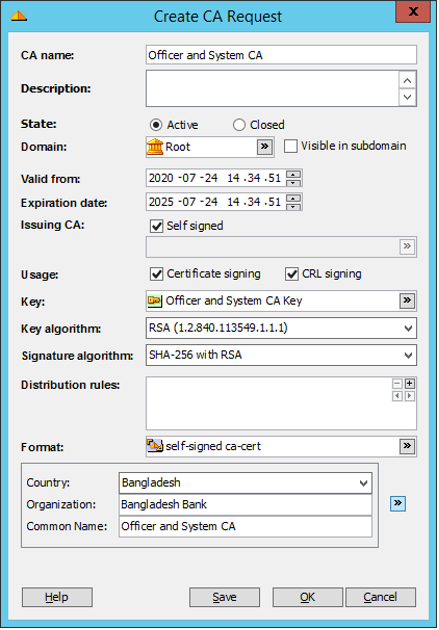Open the Country dropdown showing Bangladesh

pos(363,483)
